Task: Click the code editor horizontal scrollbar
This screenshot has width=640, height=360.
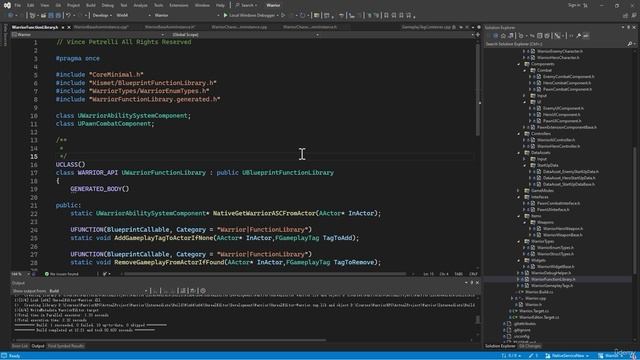Action: coord(265,274)
